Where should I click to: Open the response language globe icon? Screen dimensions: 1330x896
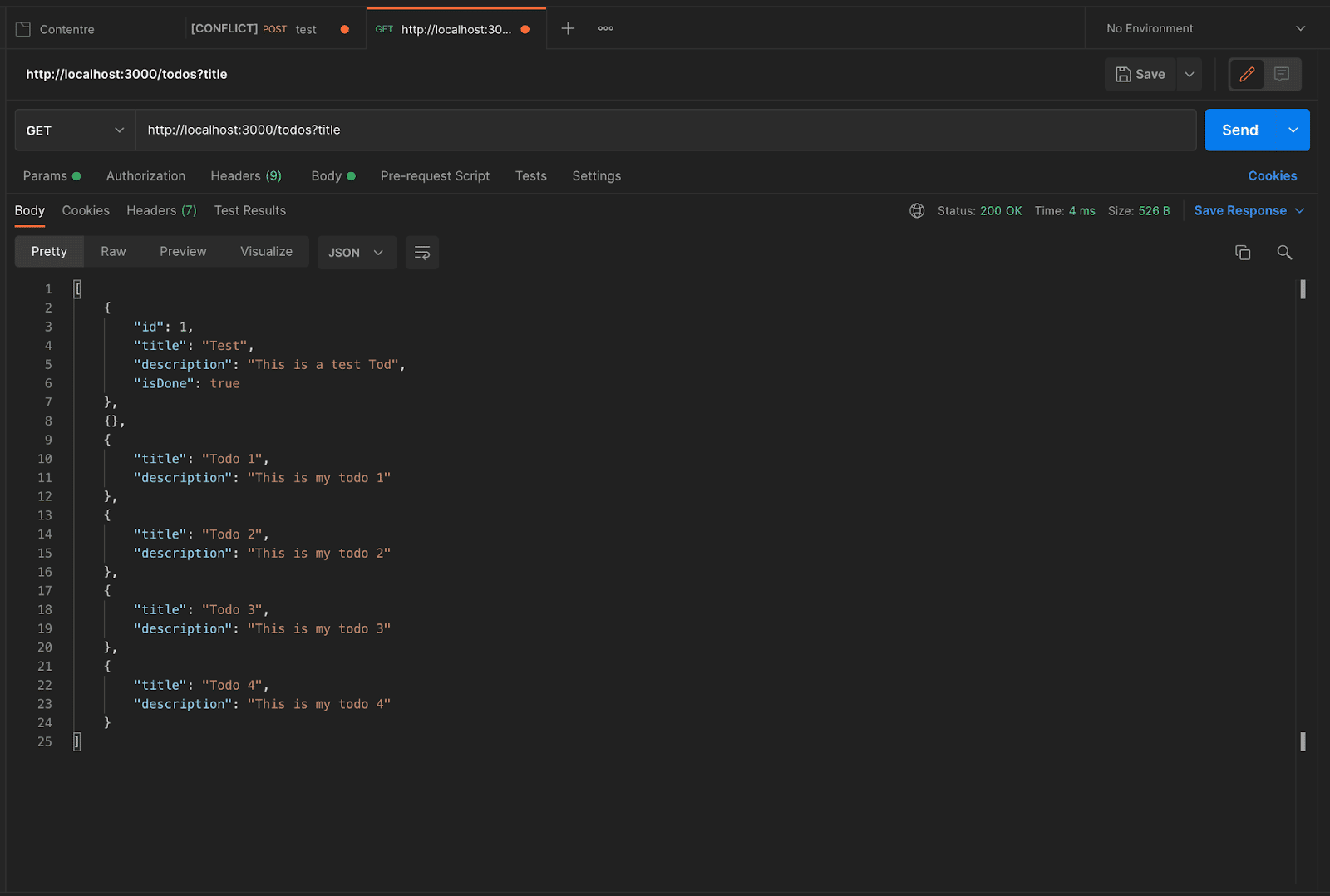(x=916, y=210)
